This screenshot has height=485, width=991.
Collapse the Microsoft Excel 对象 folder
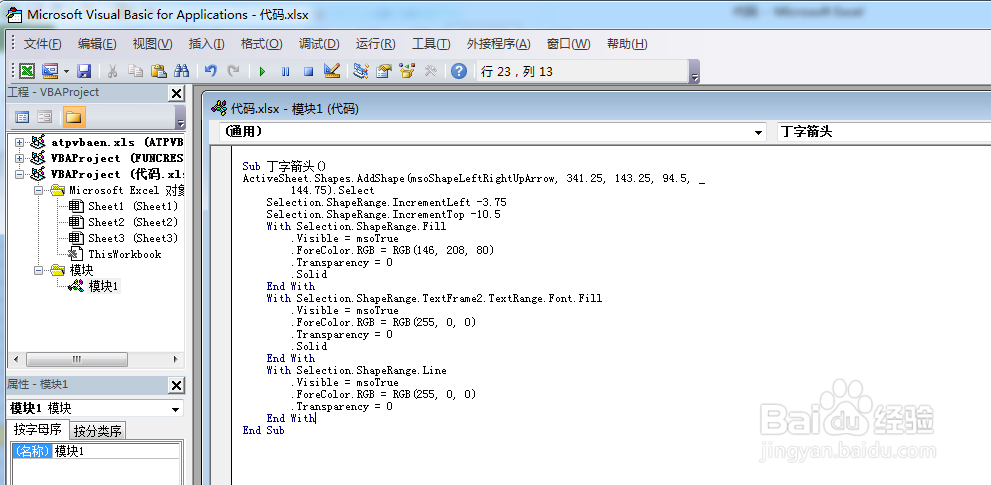[x=38, y=190]
